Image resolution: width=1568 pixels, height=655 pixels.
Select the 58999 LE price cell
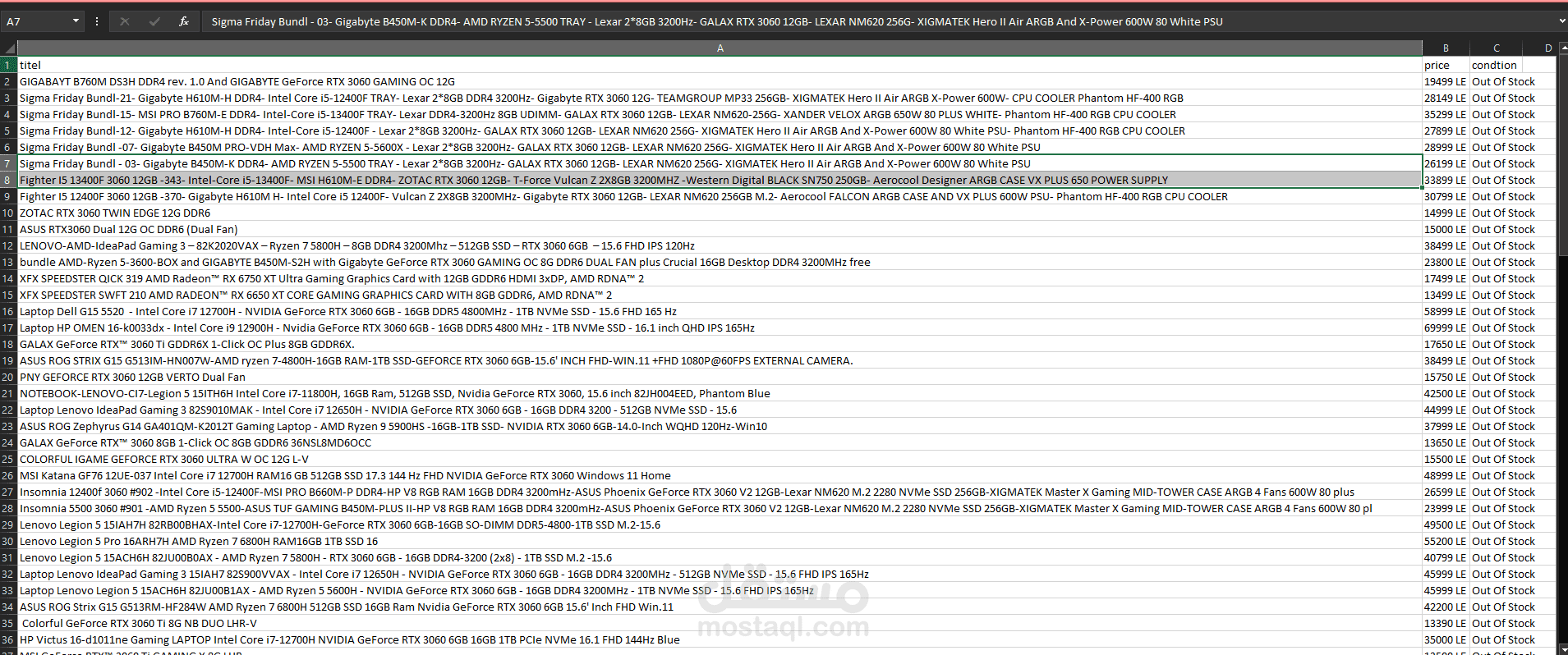[1446, 311]
